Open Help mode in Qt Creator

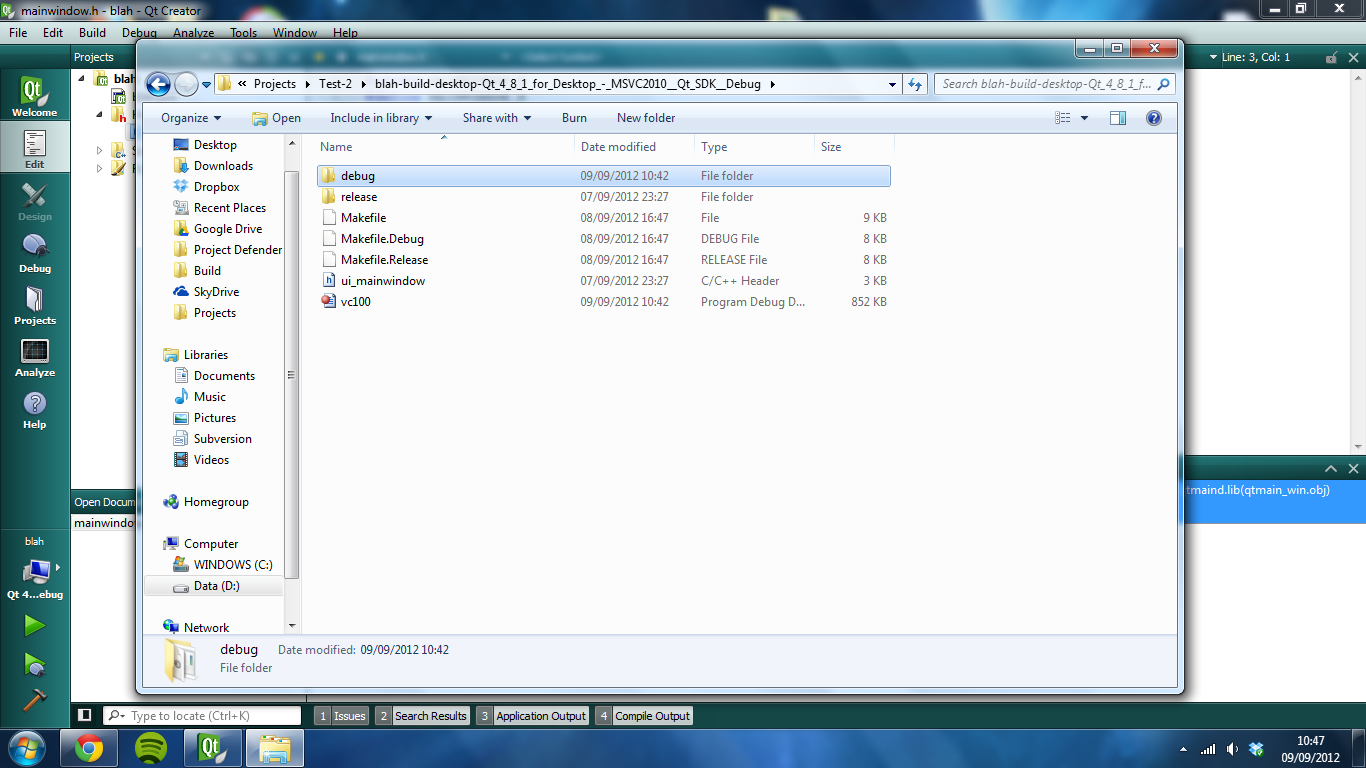pos(35,409)
